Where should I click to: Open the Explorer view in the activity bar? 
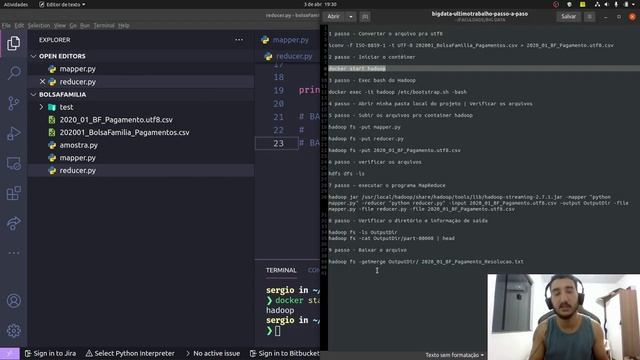[13, 43]
